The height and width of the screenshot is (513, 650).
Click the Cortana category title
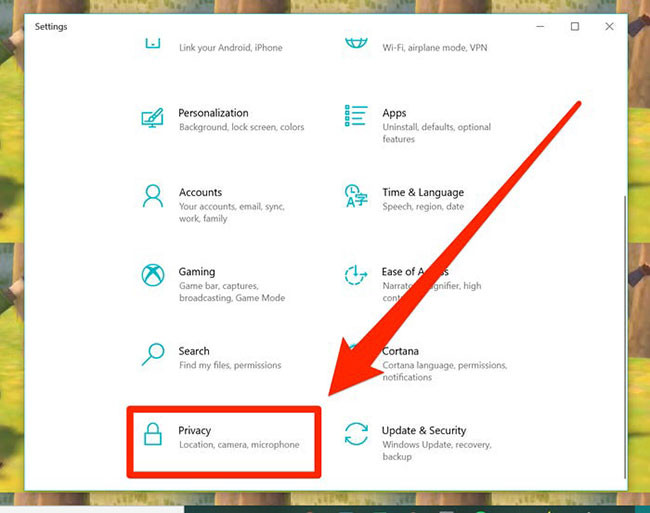[x=400, y=351]
